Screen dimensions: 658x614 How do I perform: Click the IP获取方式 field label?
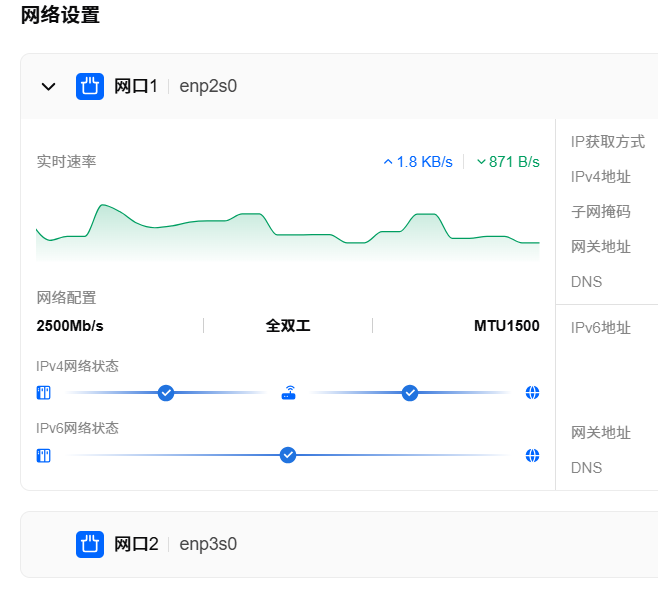point(608,142)
